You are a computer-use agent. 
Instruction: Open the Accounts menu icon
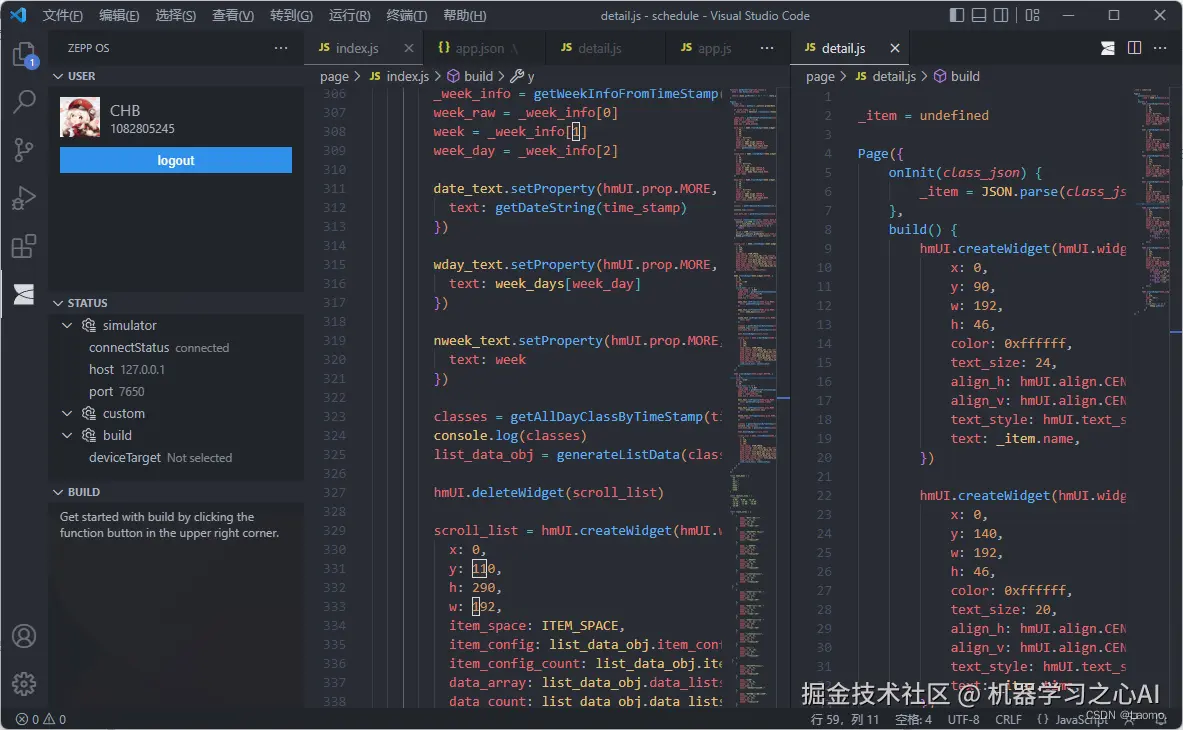point(24,636)
